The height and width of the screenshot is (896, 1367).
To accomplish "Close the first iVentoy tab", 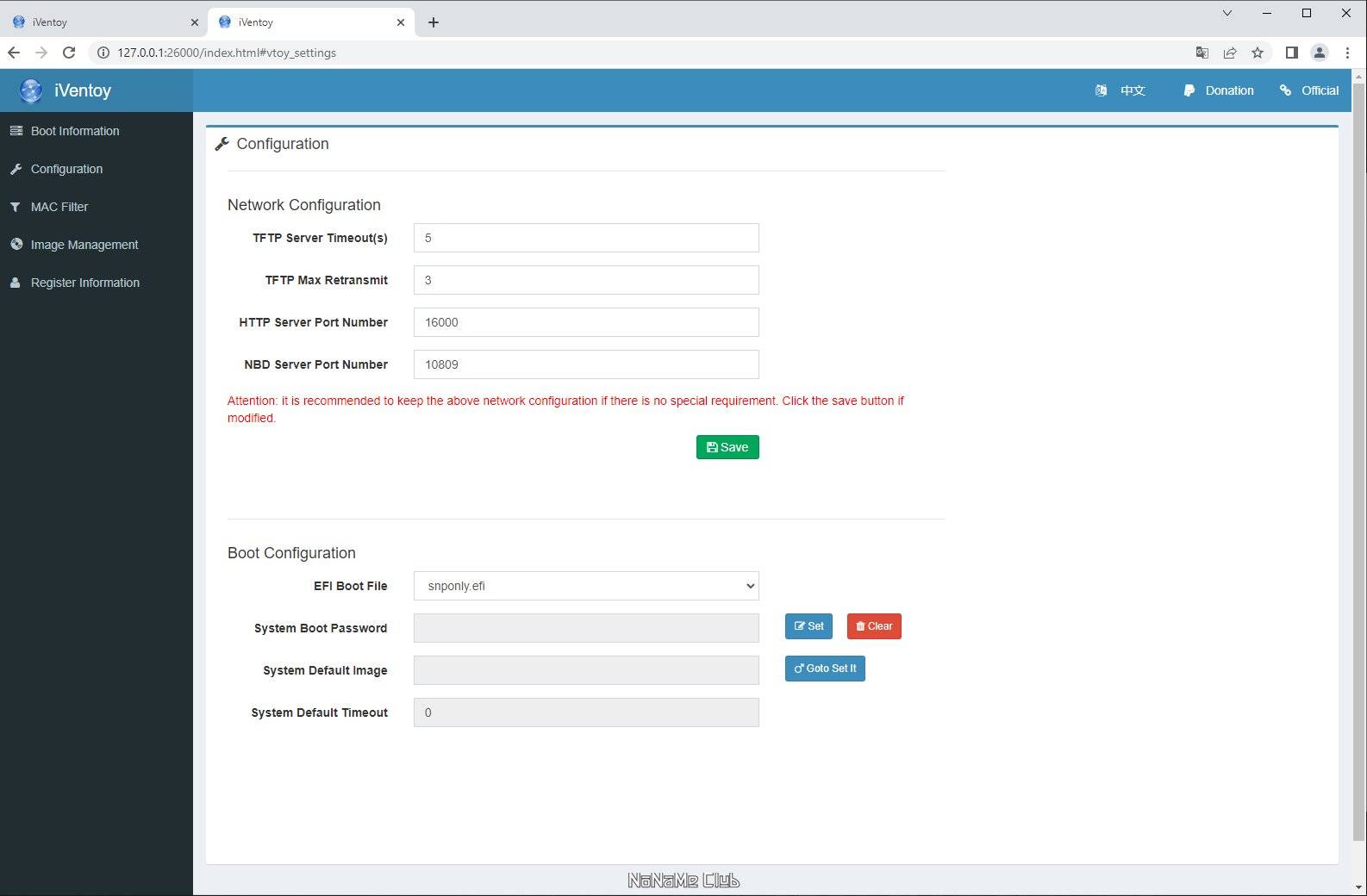I will [x=195, y=22].
